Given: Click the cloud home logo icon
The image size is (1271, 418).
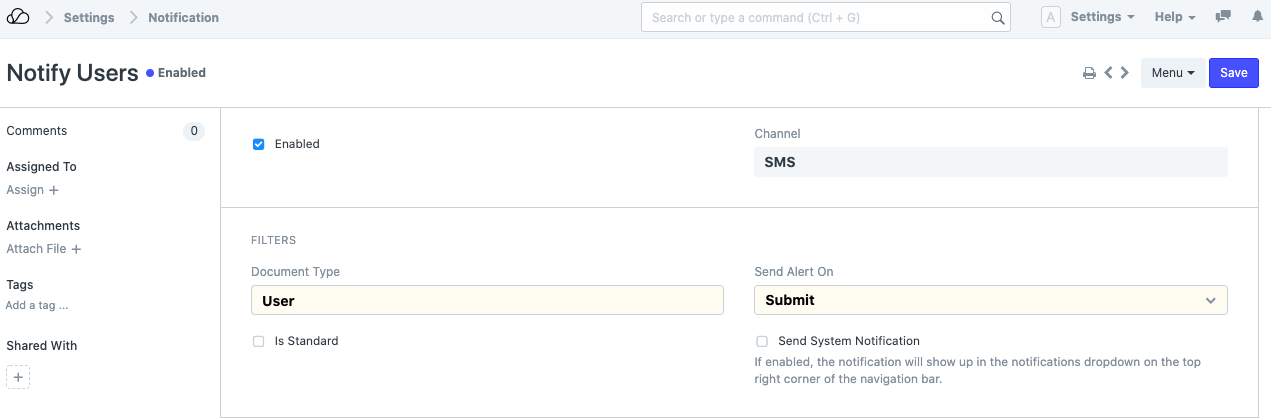Looking at the screenshot, I should click(x=18, y=17).
